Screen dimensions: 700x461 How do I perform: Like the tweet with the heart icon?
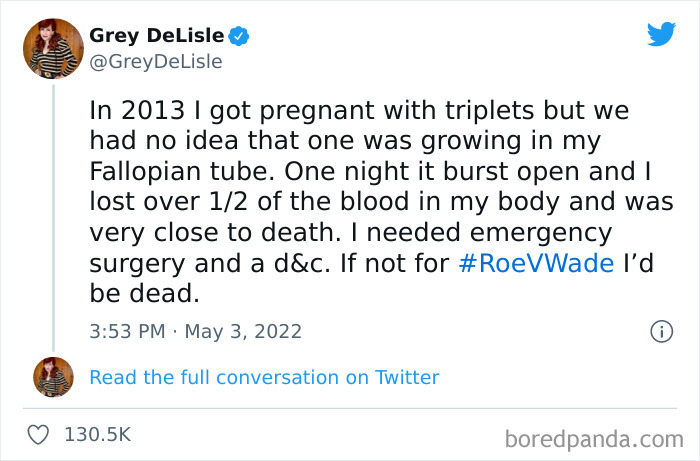(x=39, y=435)
